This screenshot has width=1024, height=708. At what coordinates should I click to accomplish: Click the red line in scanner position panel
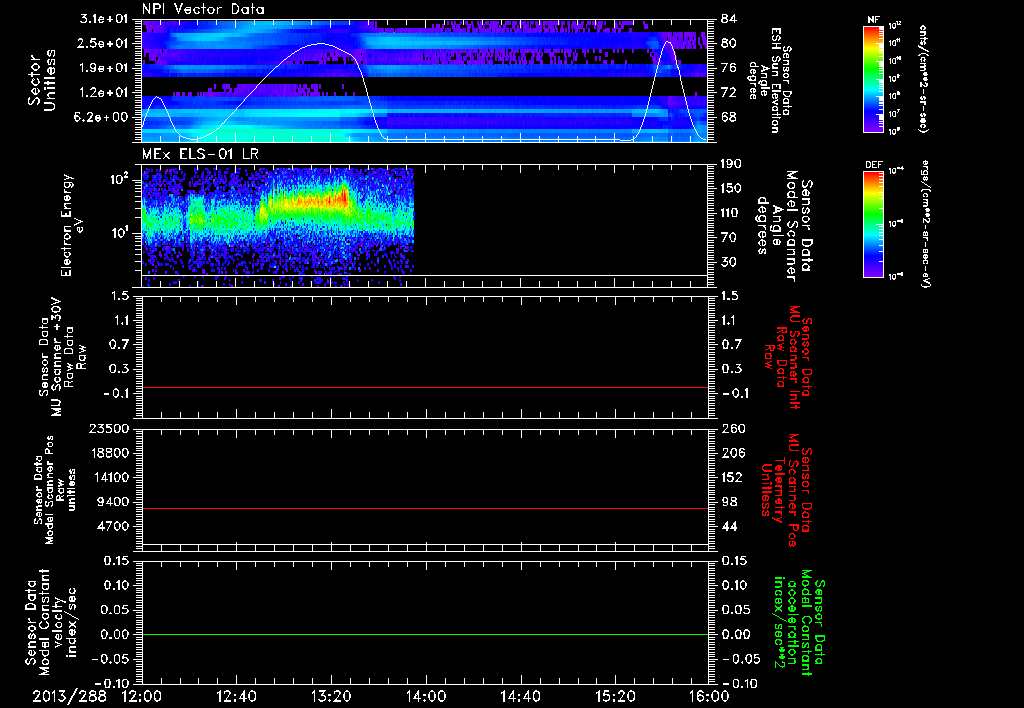[425, 508]
